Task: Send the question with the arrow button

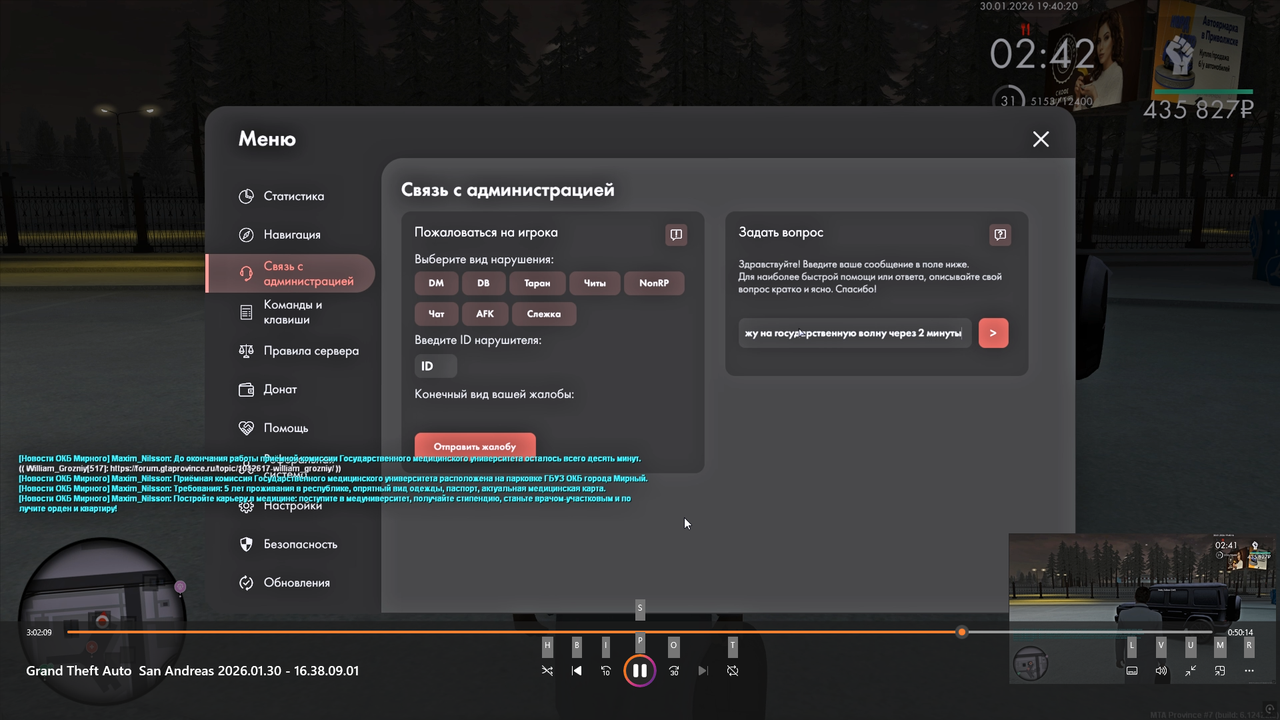Action: tap(993, 333)
